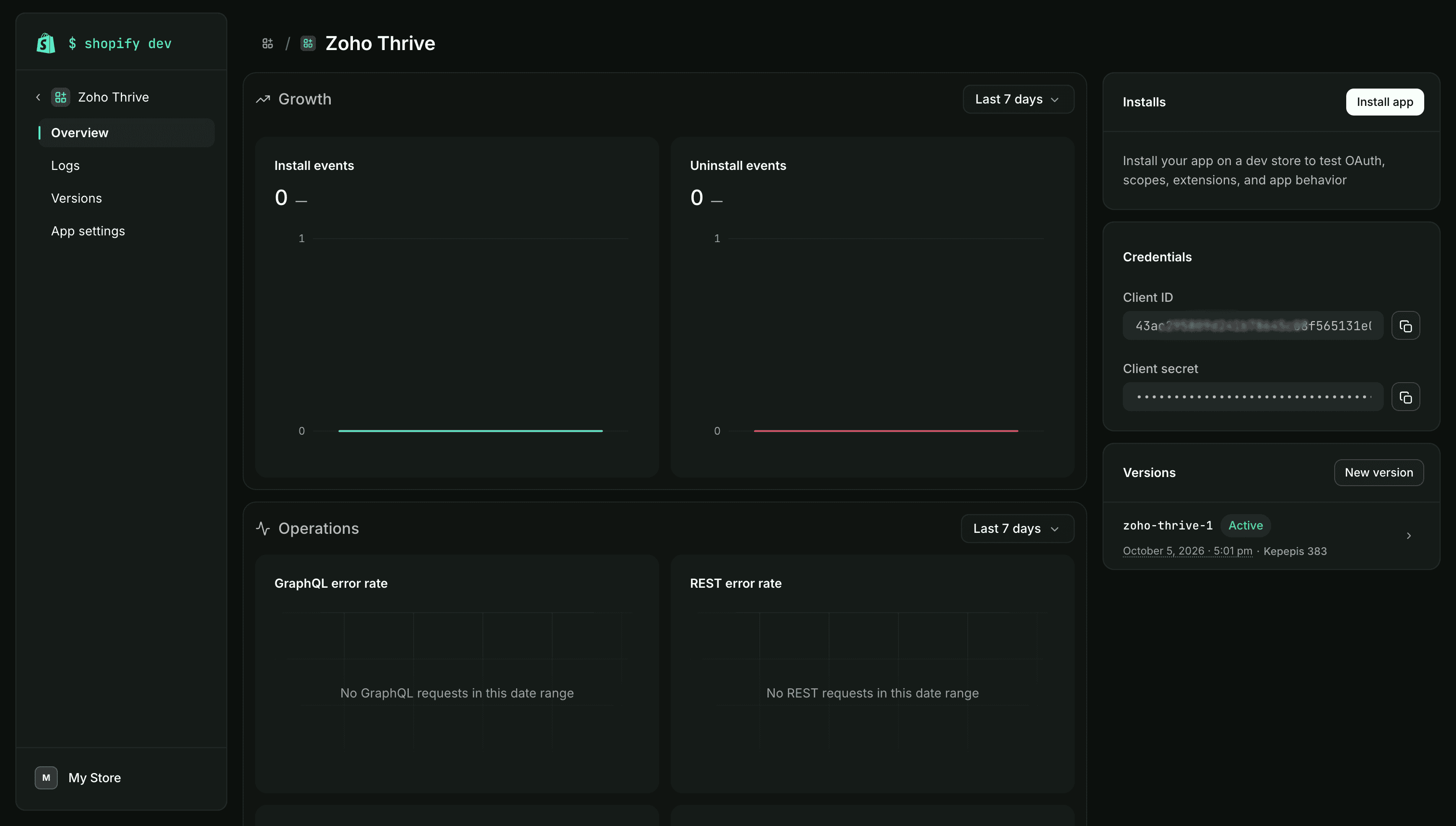Copy the Client secret
Screen dimensions: 1456x826
[x=1405, y=397]
